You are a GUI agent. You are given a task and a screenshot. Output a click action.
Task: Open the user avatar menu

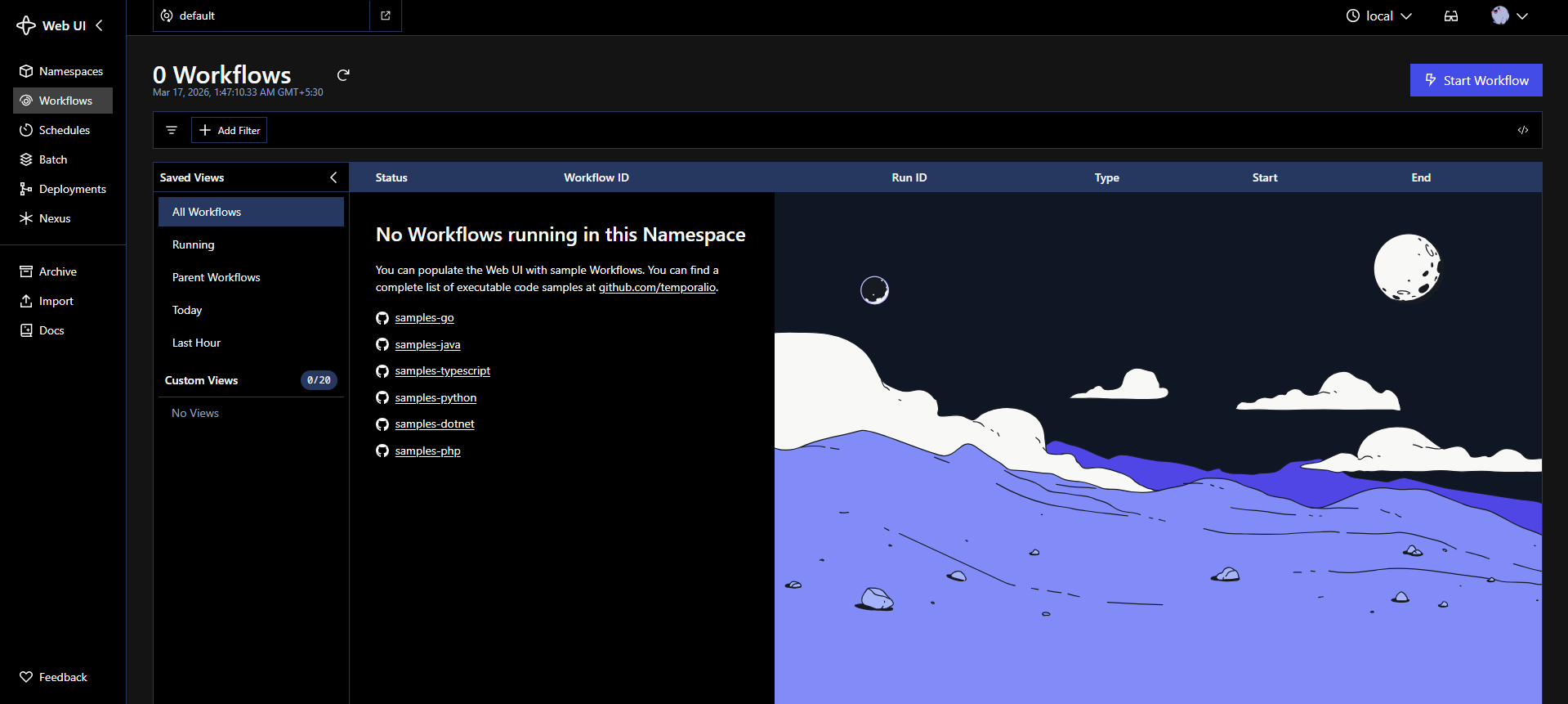click(1509, 16)
